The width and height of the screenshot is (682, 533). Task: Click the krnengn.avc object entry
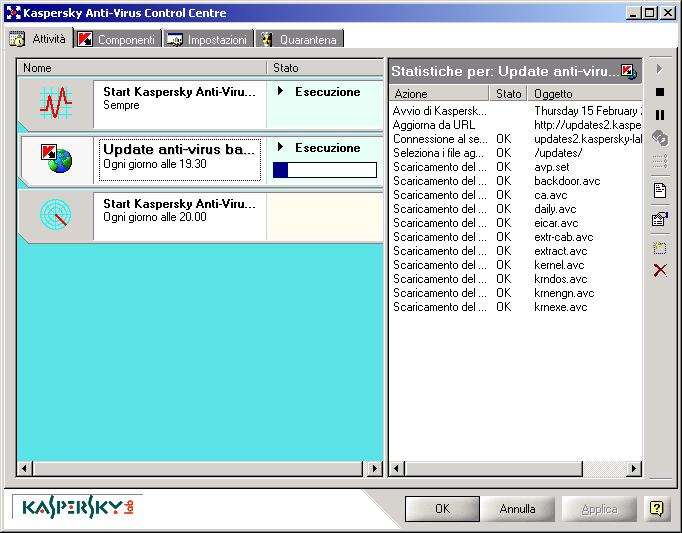pyautogui.click(x=564, y=293)
